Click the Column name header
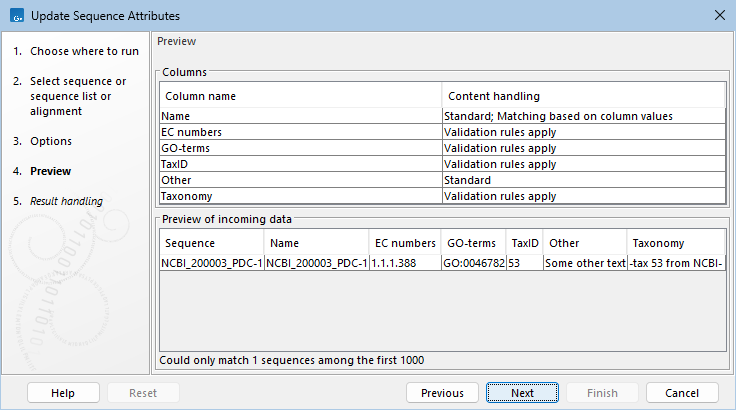Viewport: 736px width, 410px height. pos(300,96)
